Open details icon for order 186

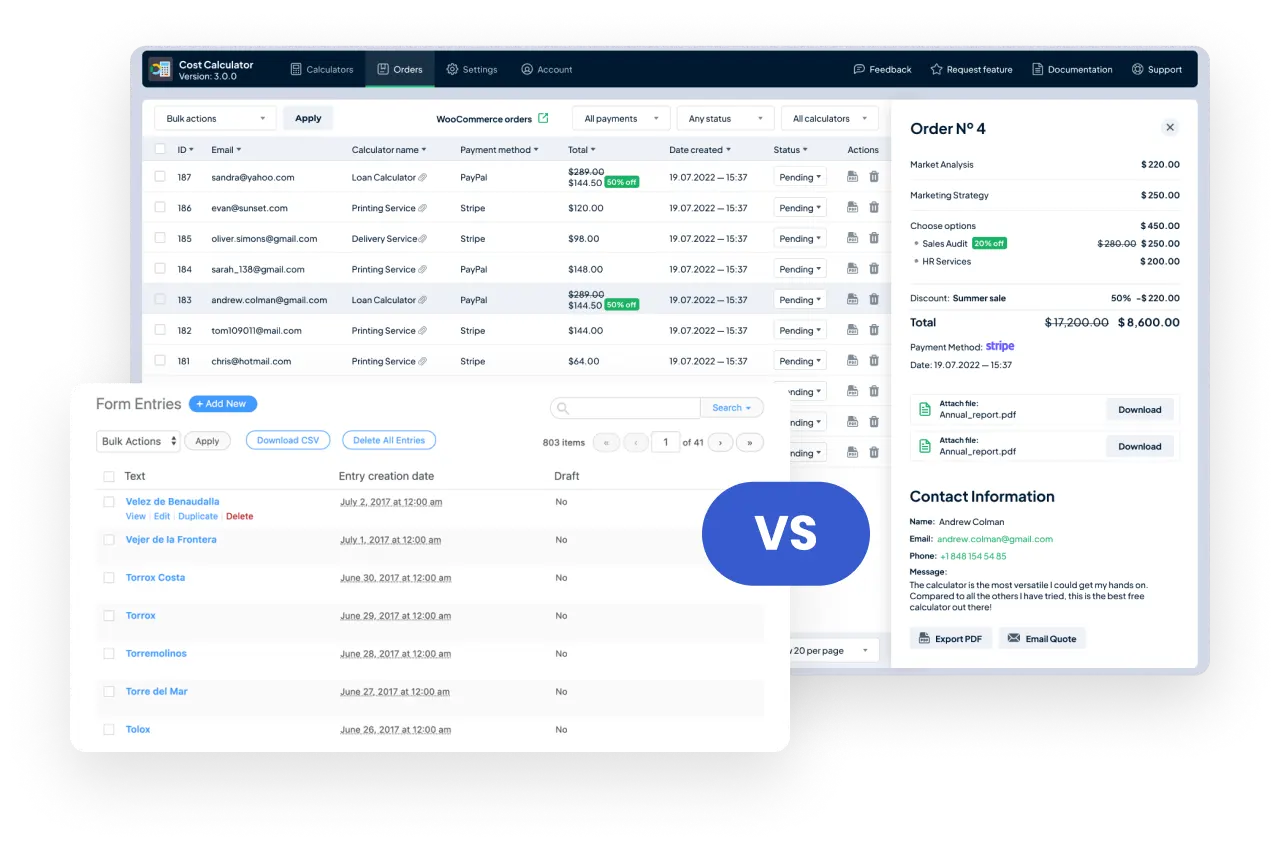click(x=852, y=208)
